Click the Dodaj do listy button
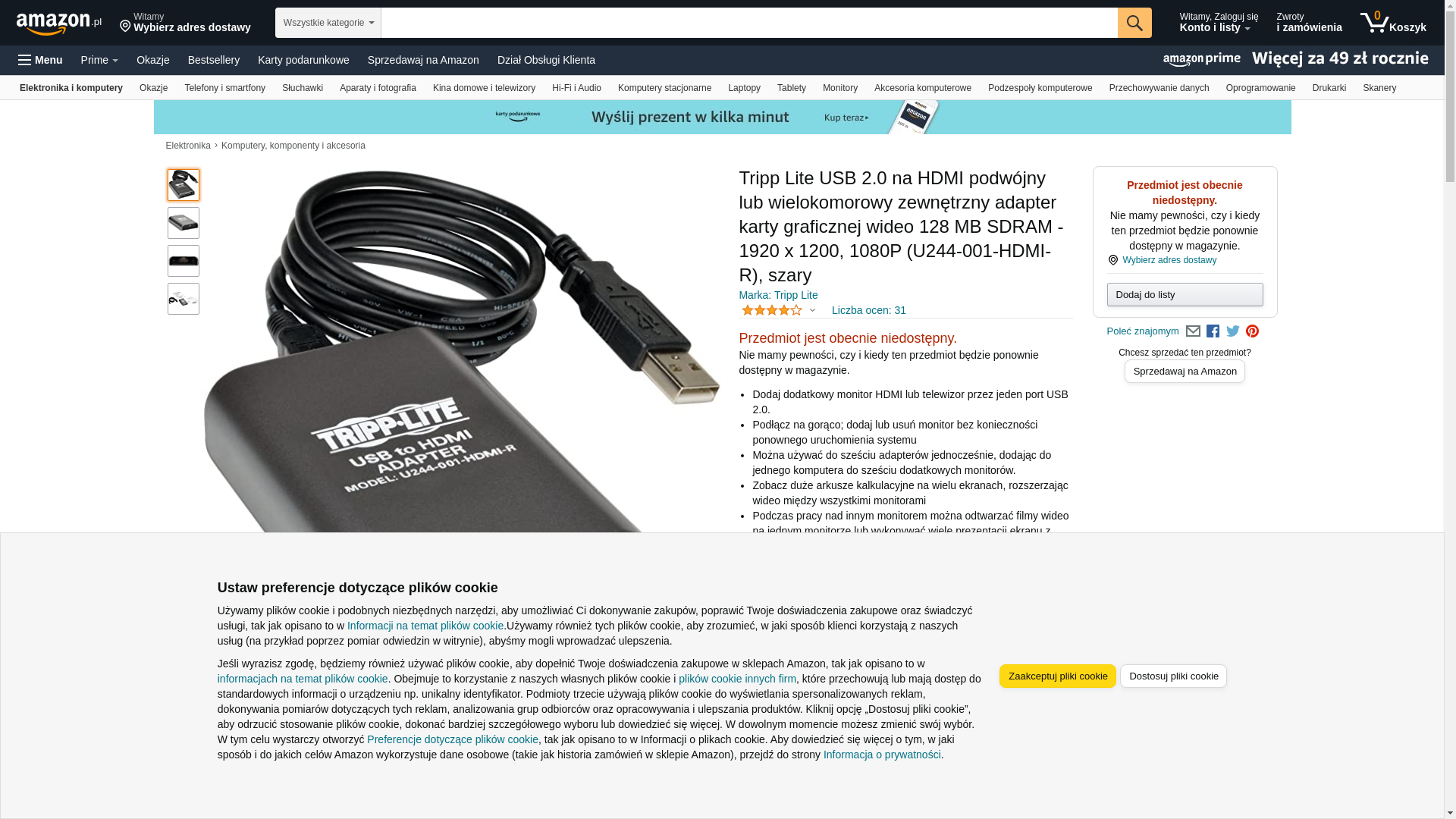The width and height of the screenshot is (1456, 819). tap(1185, 294)
